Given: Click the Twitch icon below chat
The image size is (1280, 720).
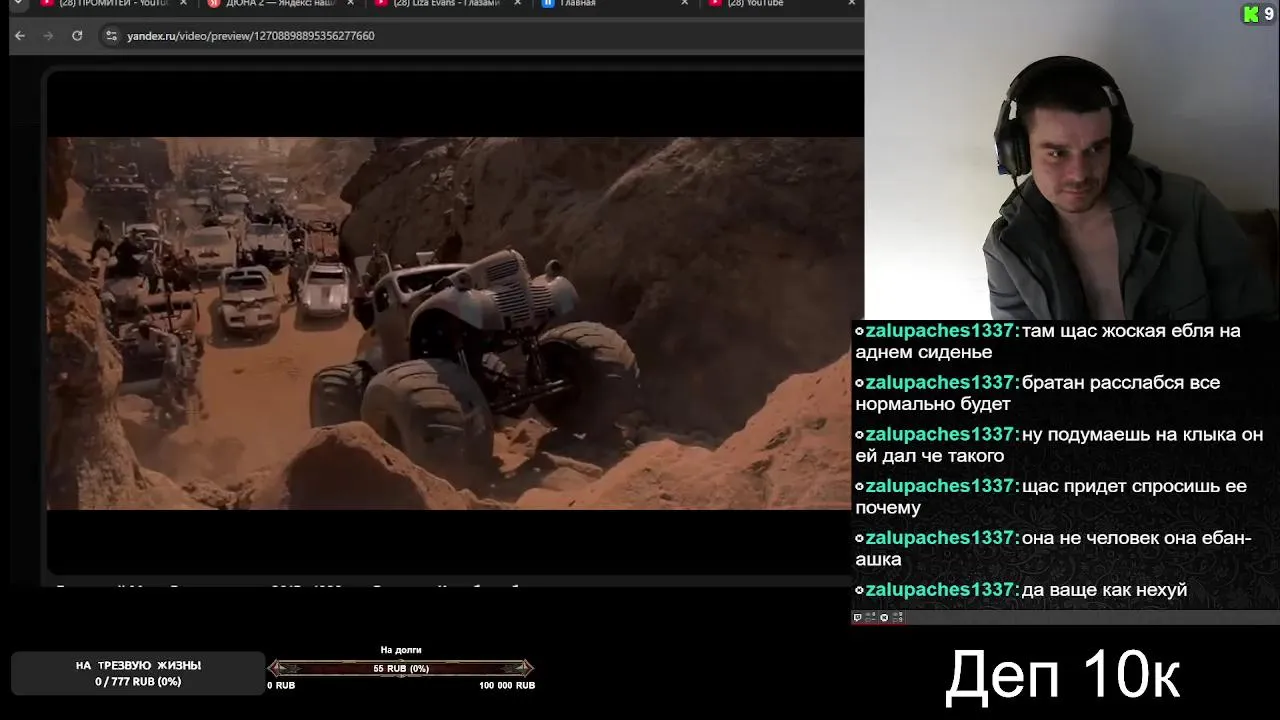Looking at the screenshot, I should click(857, 617).
